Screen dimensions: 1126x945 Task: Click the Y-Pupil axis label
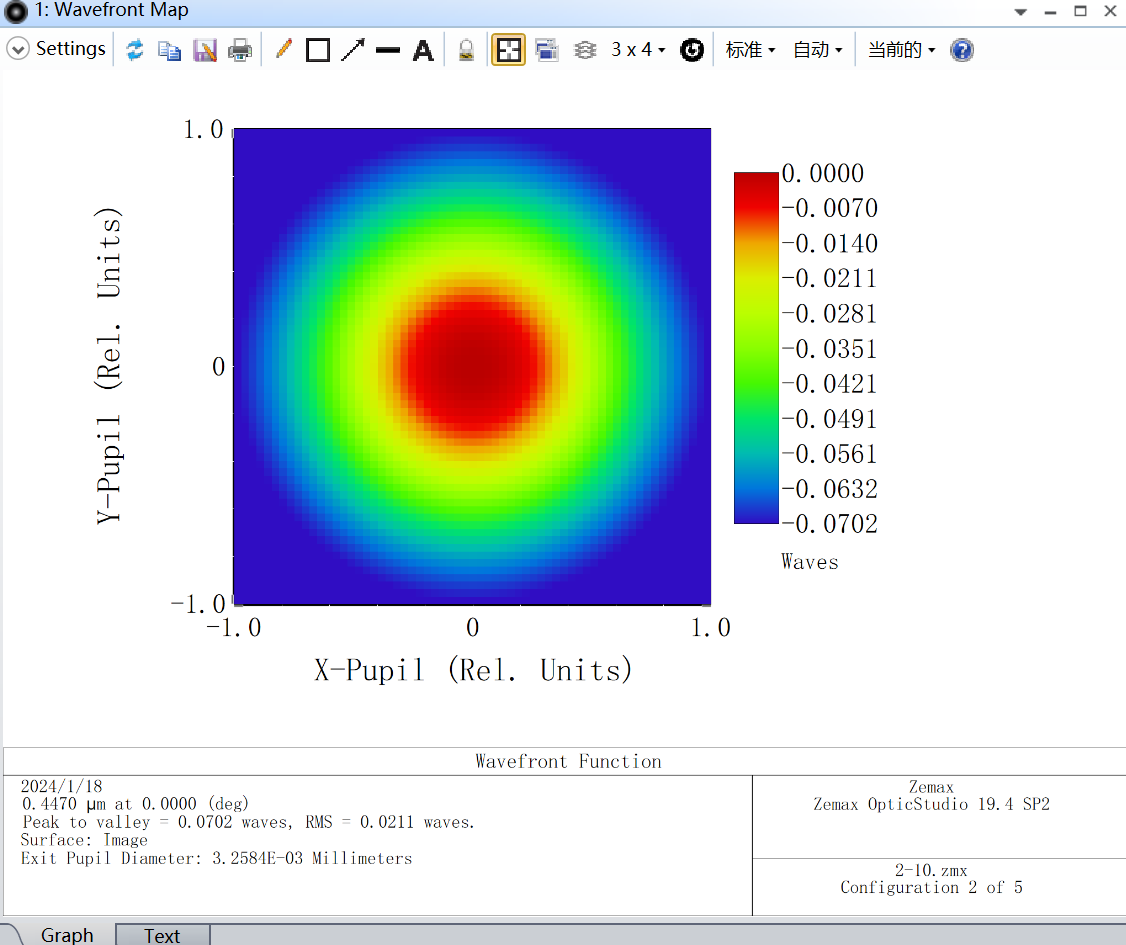pos(108,366)
